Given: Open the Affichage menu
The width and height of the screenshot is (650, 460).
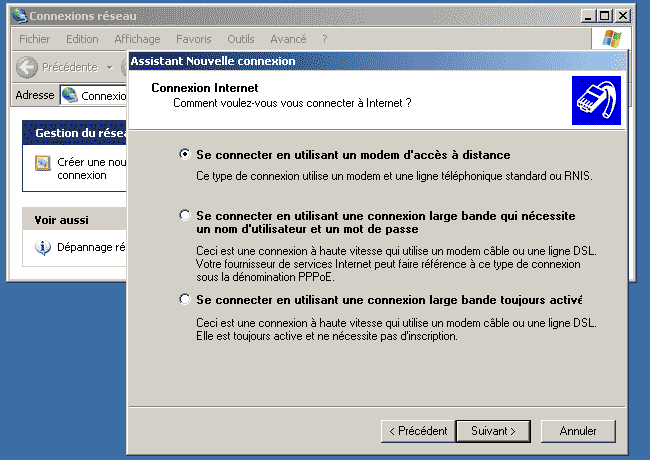Looking at the screenshot, I should [137, 39].
